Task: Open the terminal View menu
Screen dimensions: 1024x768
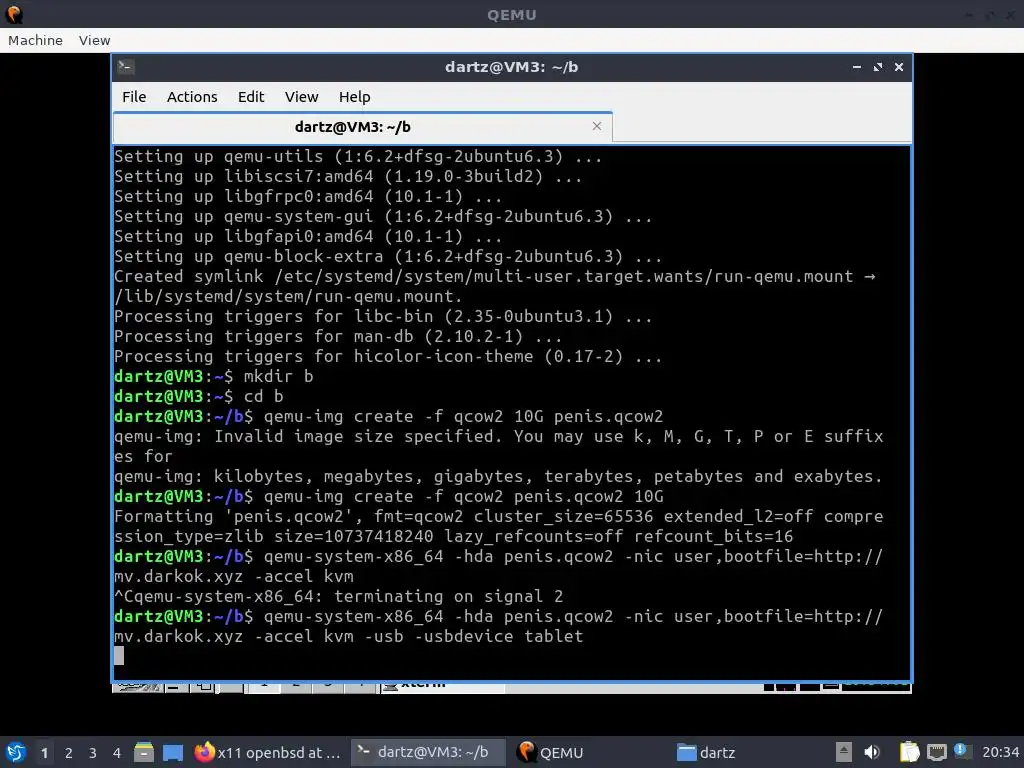Action: coord(301,97)
